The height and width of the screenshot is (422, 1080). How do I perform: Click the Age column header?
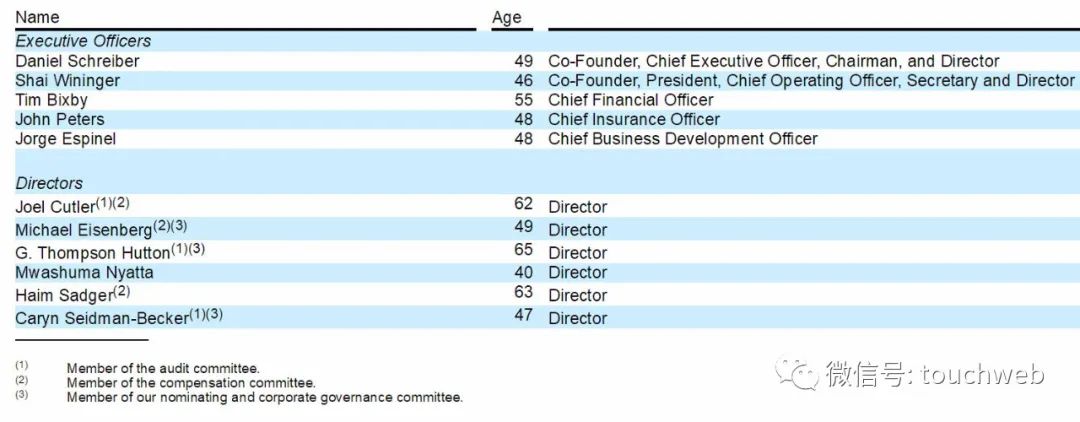click(507, 18)
